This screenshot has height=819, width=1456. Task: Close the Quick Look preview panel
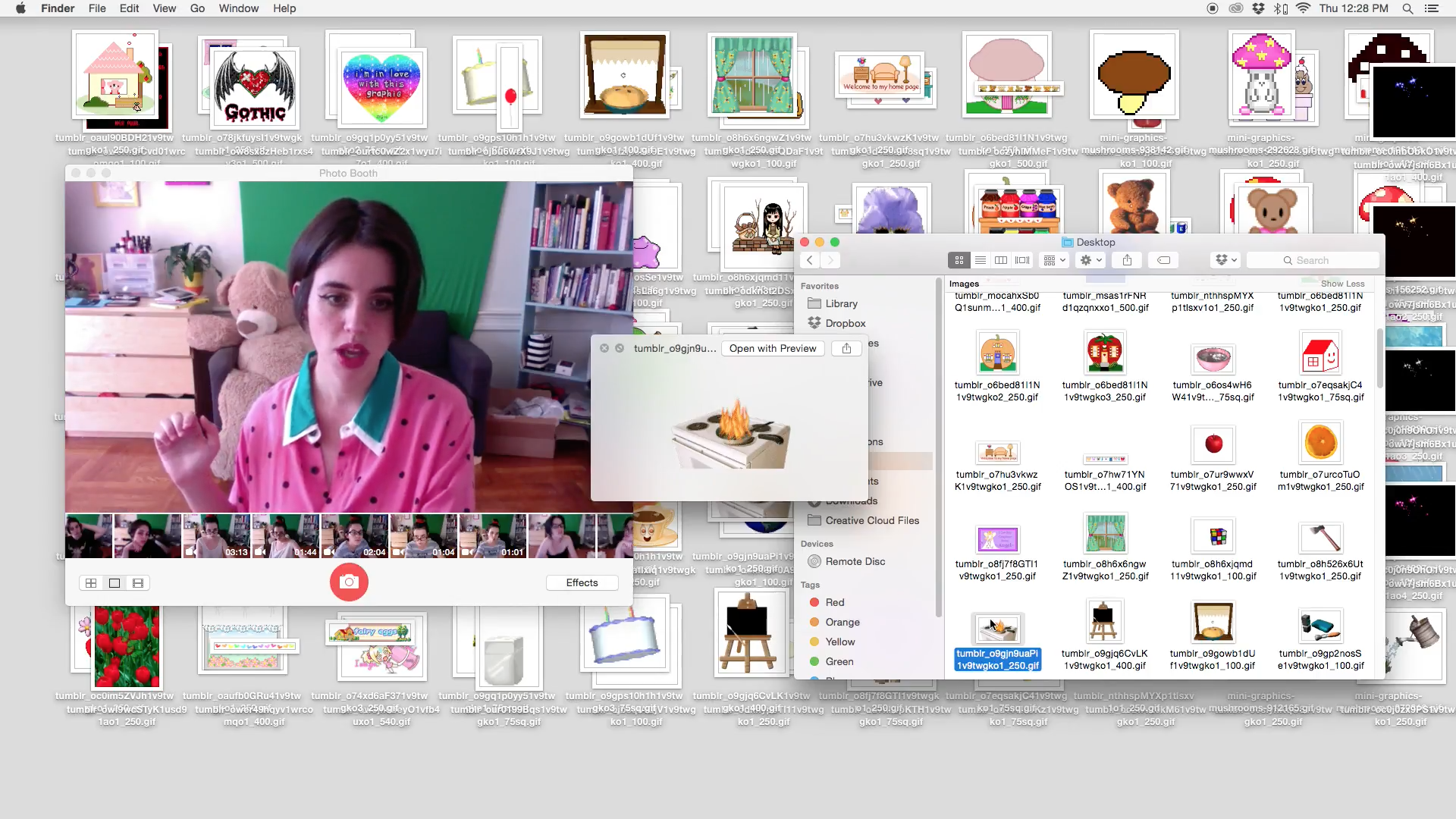(x=604, y=348)
